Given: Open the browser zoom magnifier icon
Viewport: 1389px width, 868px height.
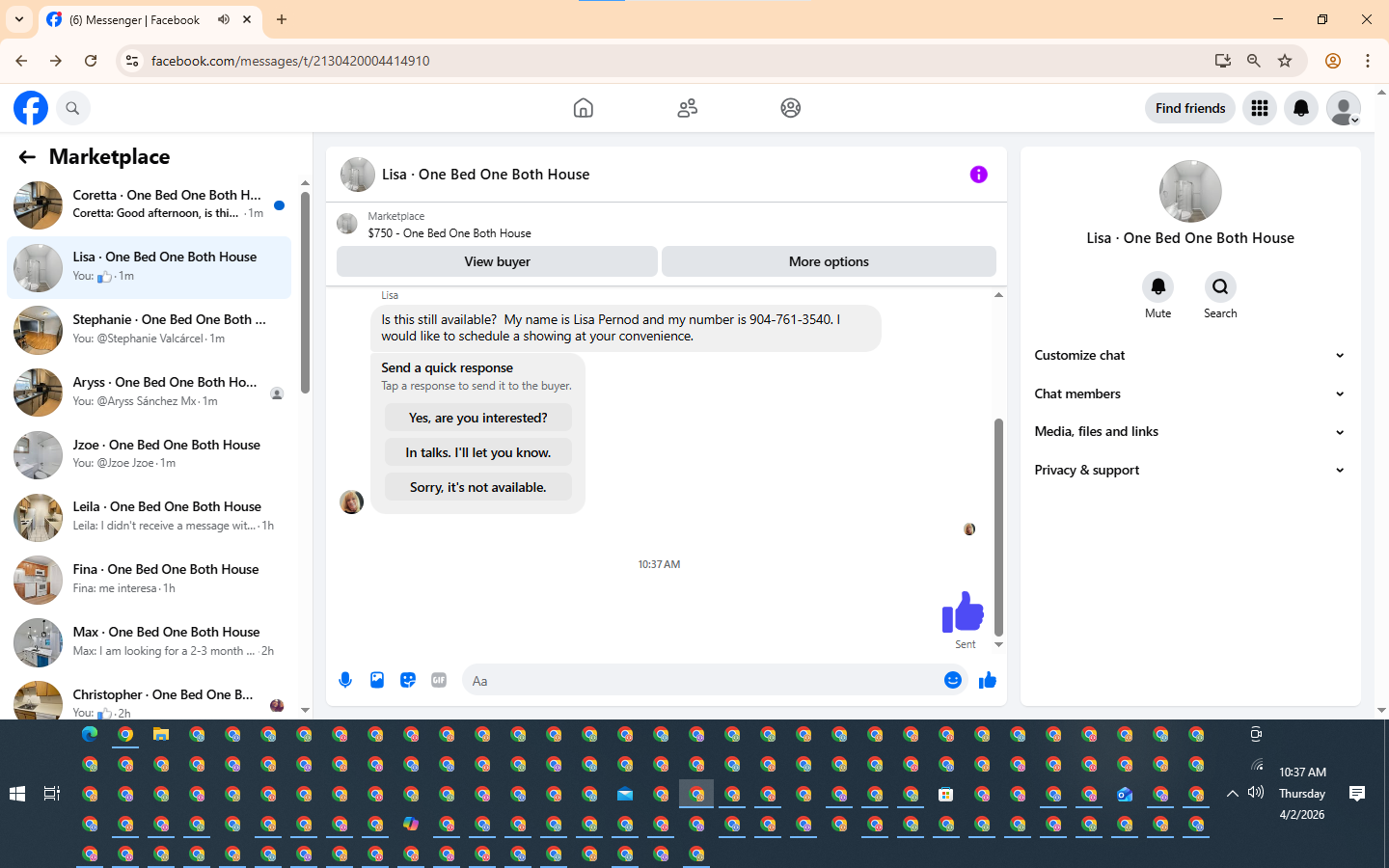Looking at the screenshot, I should 1254,61.
